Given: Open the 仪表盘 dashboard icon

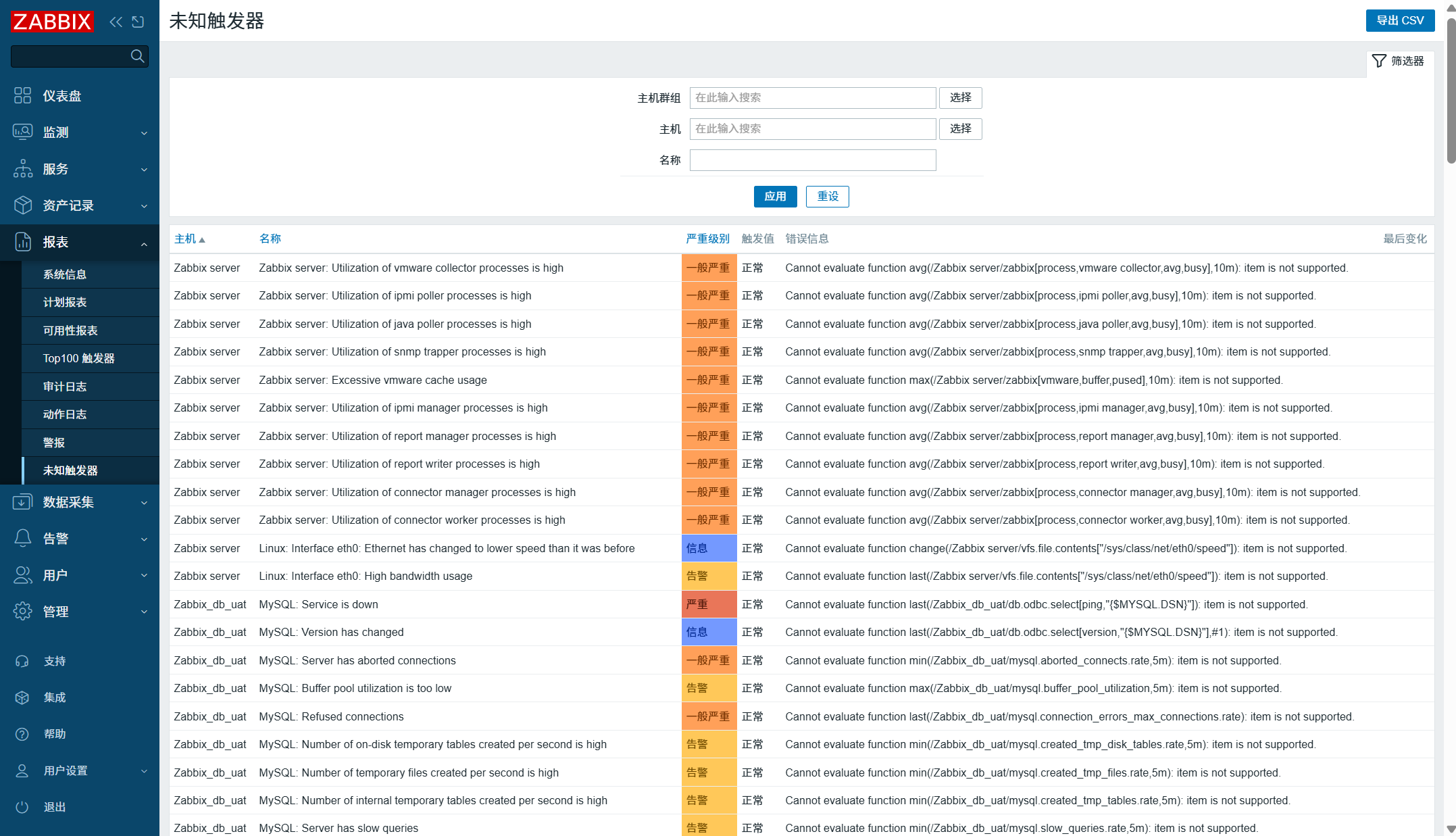Looking at the screenshot, I should pos(22,96).
